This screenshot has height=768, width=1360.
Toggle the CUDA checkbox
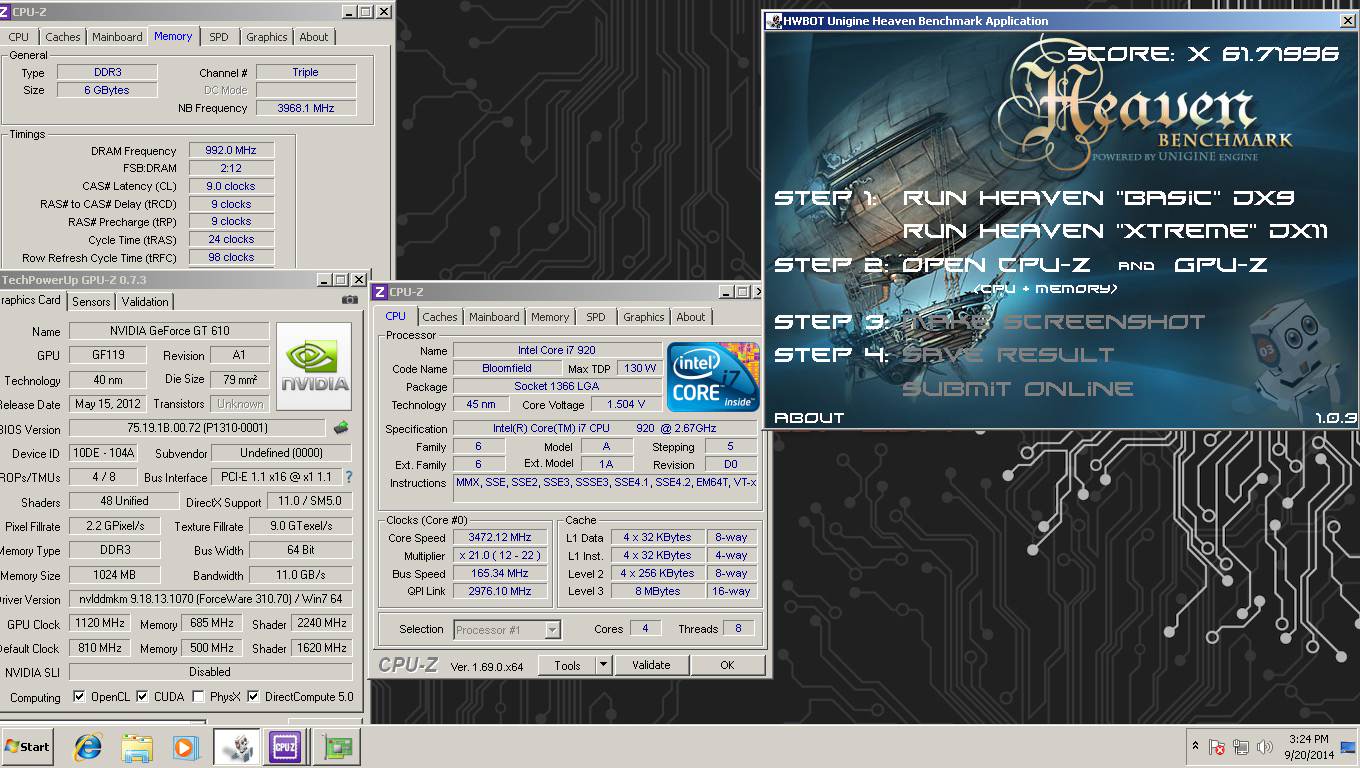point(142,697)
